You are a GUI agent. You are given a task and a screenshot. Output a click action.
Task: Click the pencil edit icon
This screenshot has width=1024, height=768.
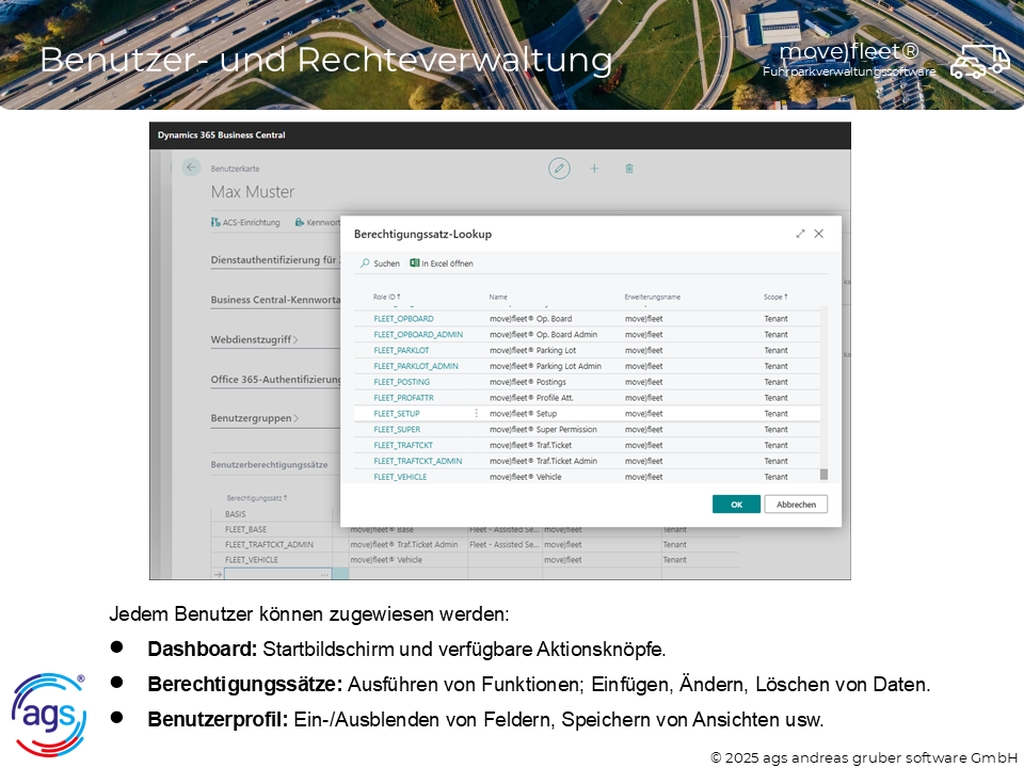click(x=559, y=168)
